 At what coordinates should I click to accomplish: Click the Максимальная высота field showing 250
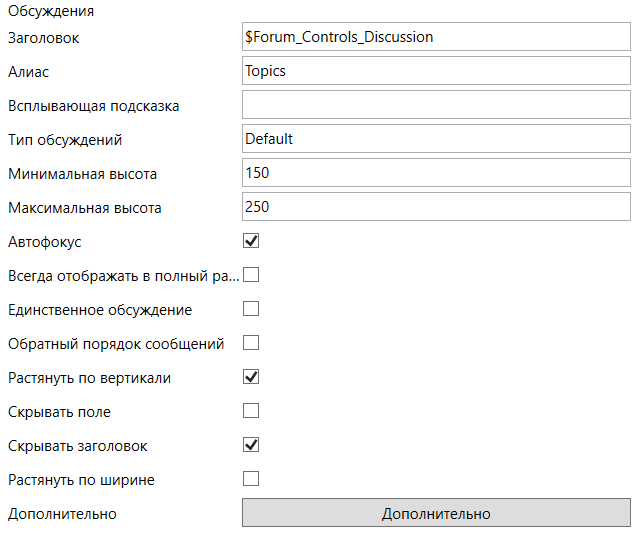click(436, 207)
